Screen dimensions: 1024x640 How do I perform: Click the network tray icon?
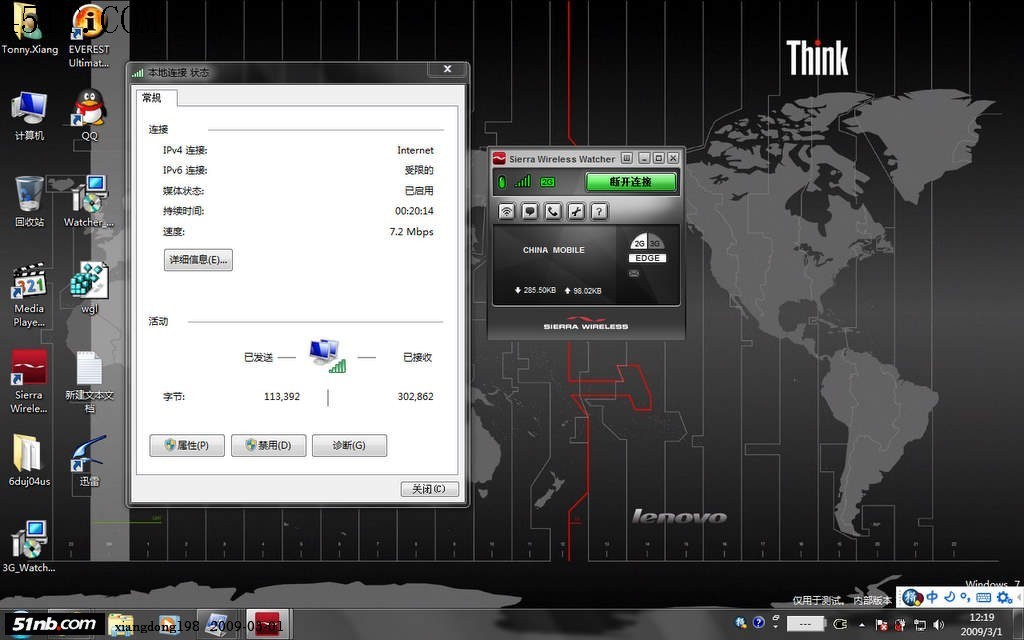click(920, 624)
